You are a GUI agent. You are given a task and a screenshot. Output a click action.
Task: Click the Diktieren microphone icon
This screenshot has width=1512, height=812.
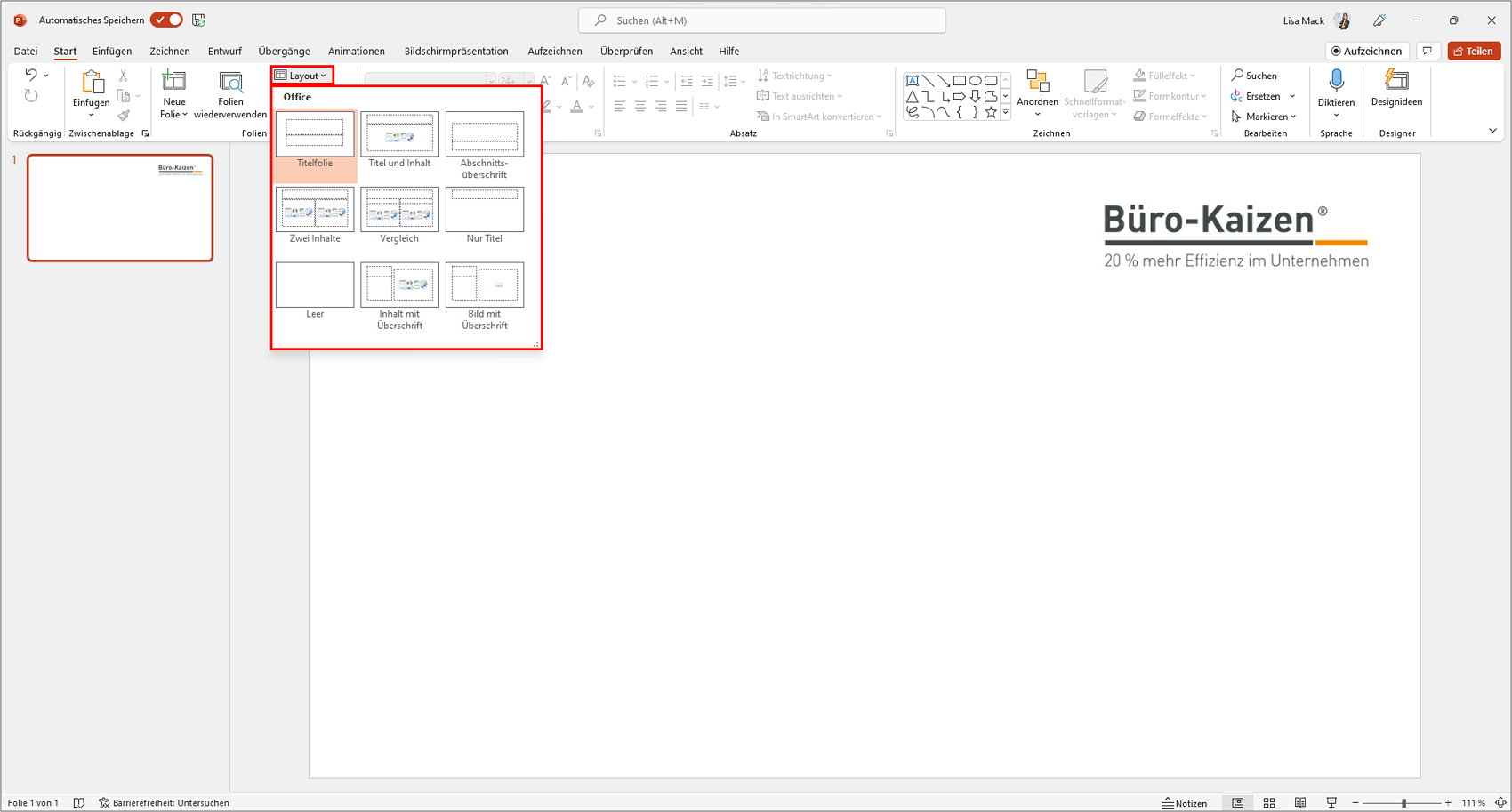pyautogui.click(x=1336, y=82)
